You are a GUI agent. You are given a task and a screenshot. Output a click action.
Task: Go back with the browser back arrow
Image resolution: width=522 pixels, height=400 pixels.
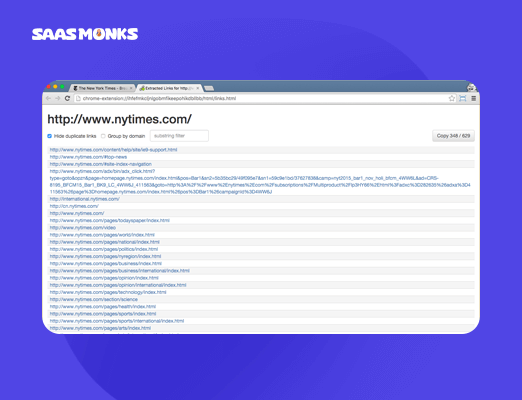pos(48,98)
